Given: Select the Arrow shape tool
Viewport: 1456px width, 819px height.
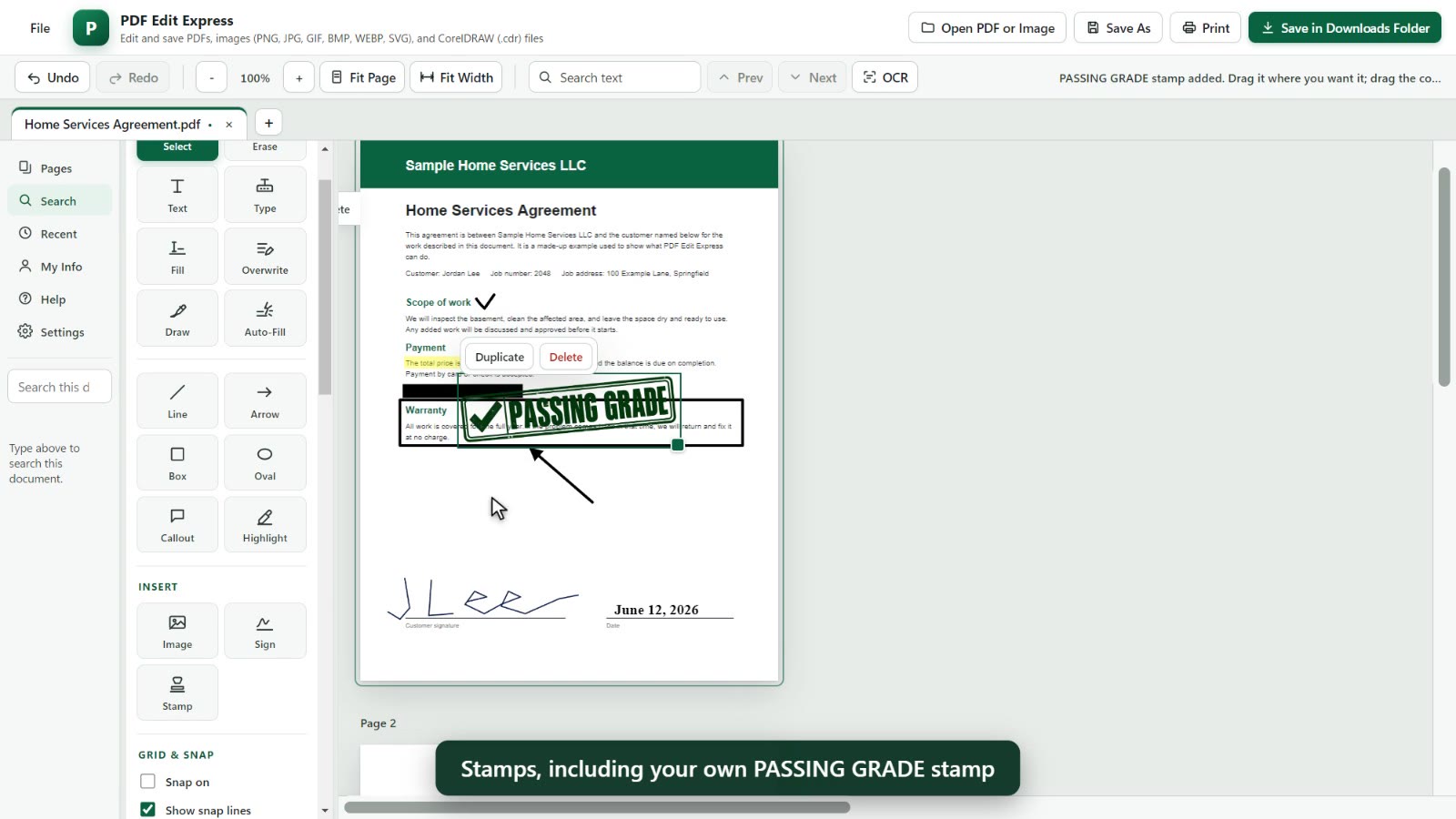Looking at the screenshot, I should tap(265, 399).
